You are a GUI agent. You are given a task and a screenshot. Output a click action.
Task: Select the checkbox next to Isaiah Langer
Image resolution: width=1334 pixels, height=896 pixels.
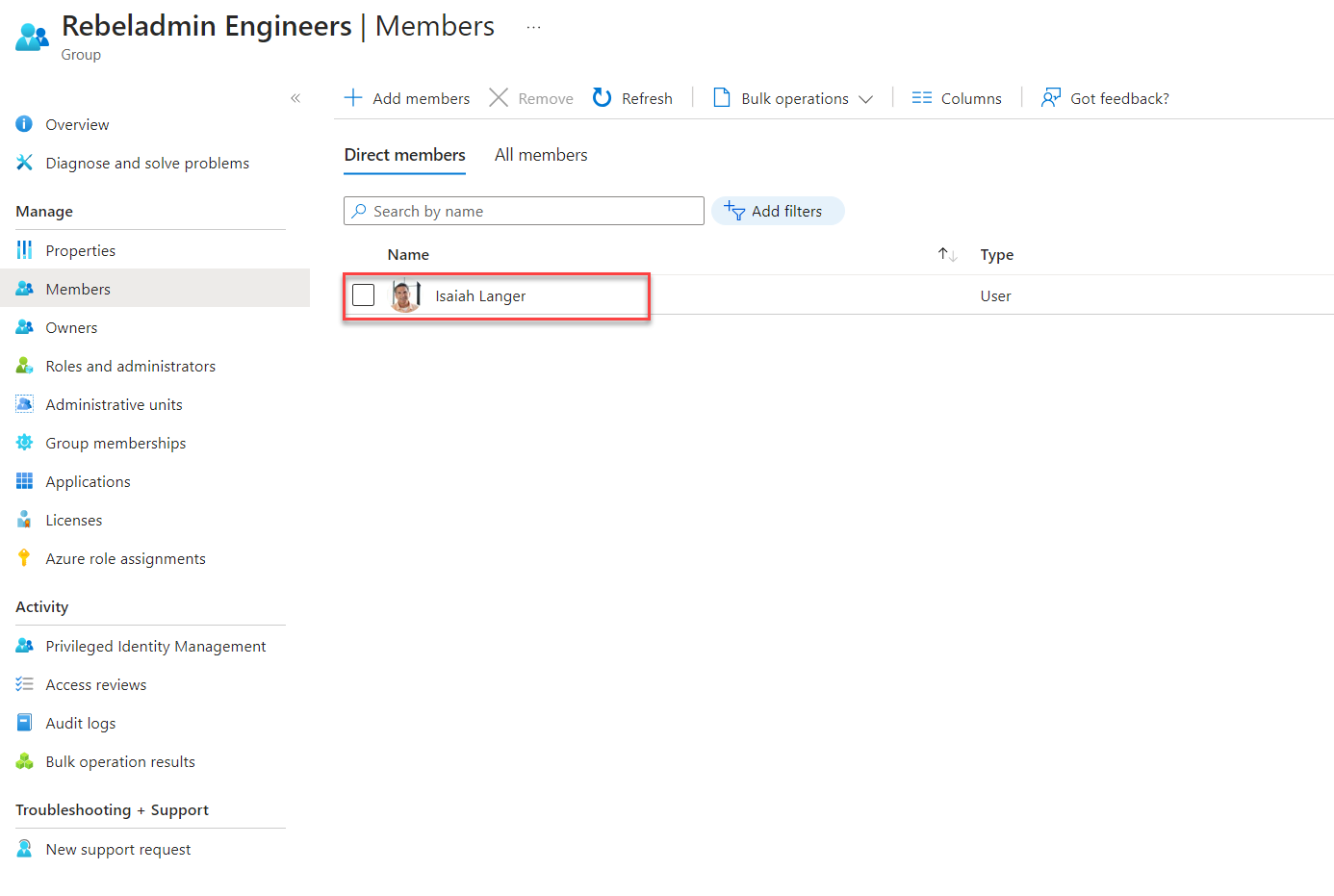364,295
